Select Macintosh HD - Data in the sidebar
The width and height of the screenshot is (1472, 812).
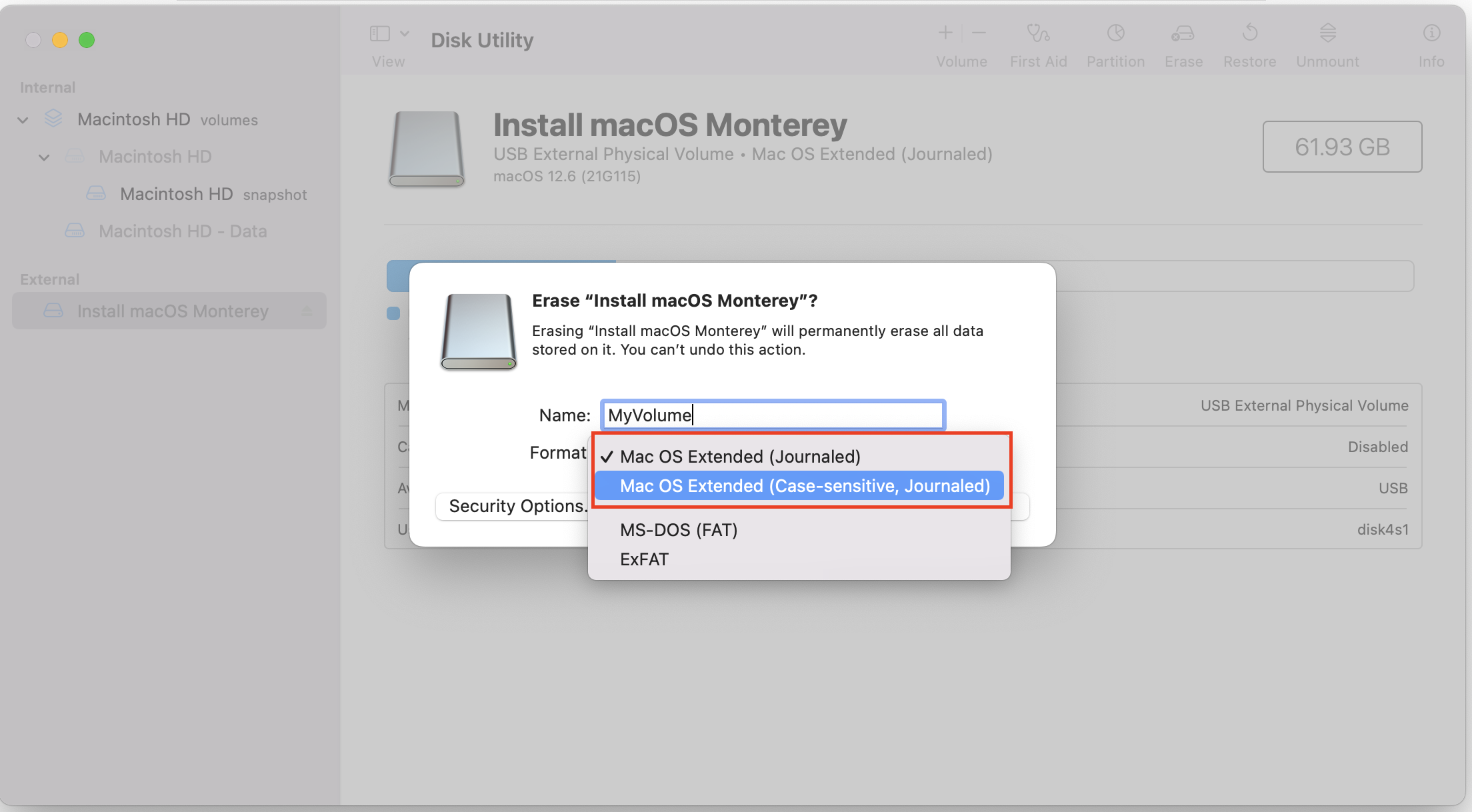[182, 231]
